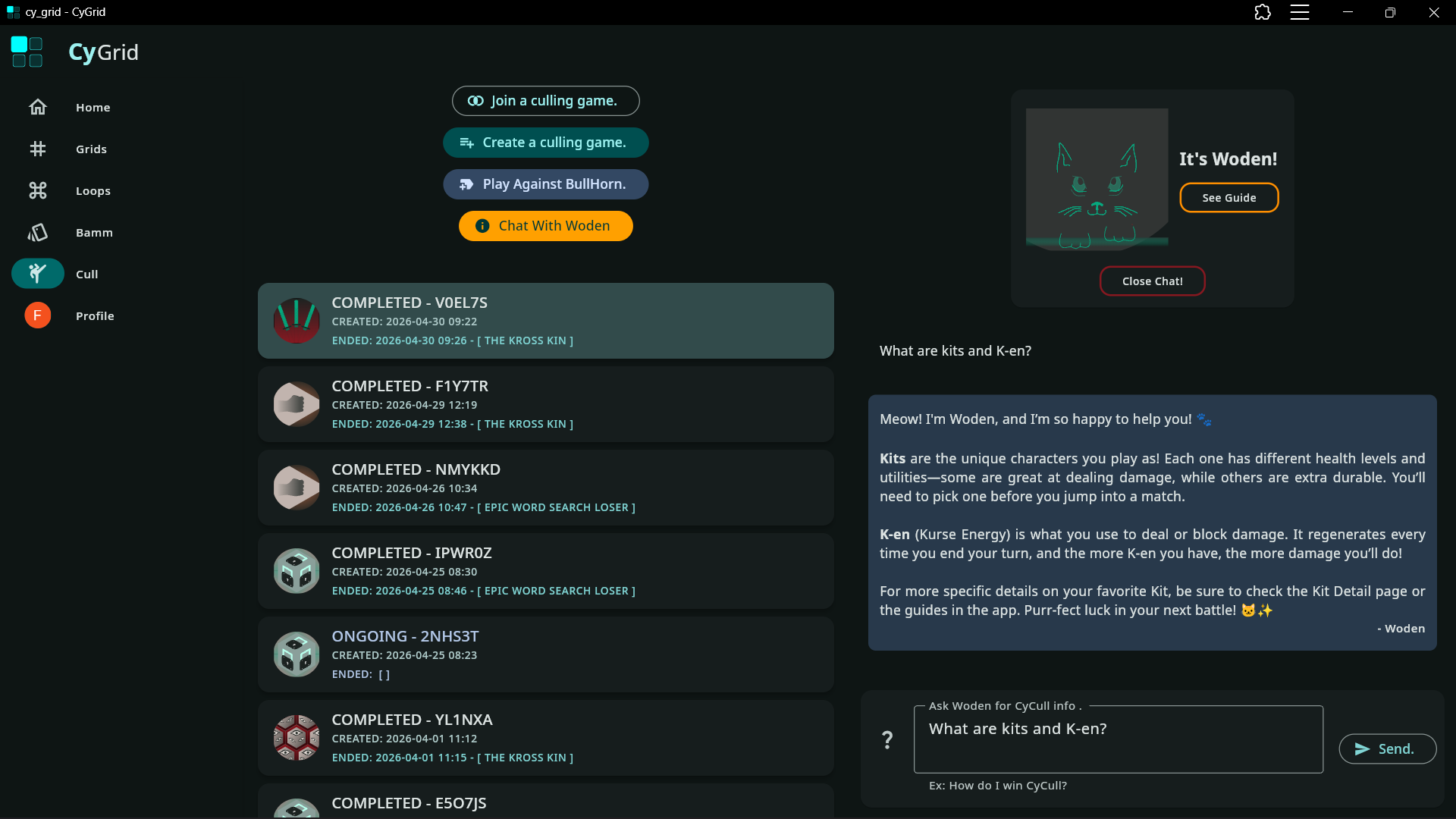Click Woden's reply message bubble

click(x=1153, y=522)
